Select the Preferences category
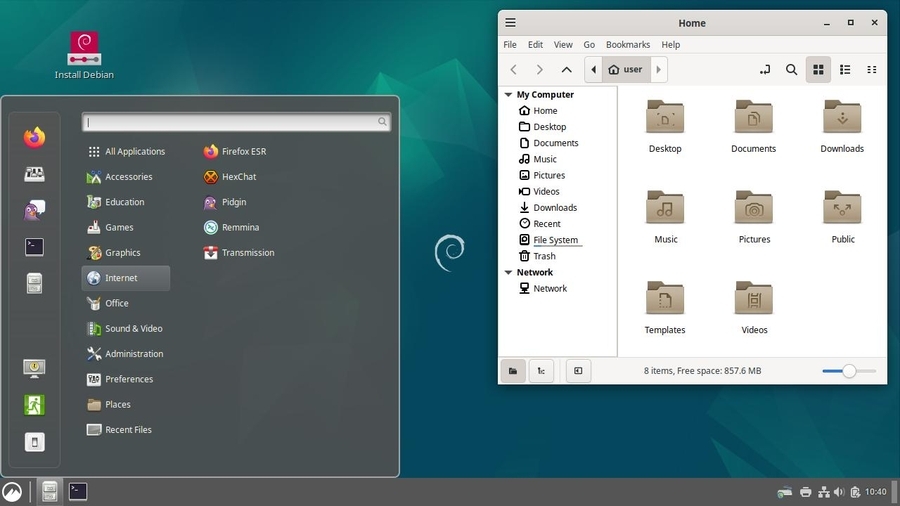900x506 pixels. [x=126, y=379]
